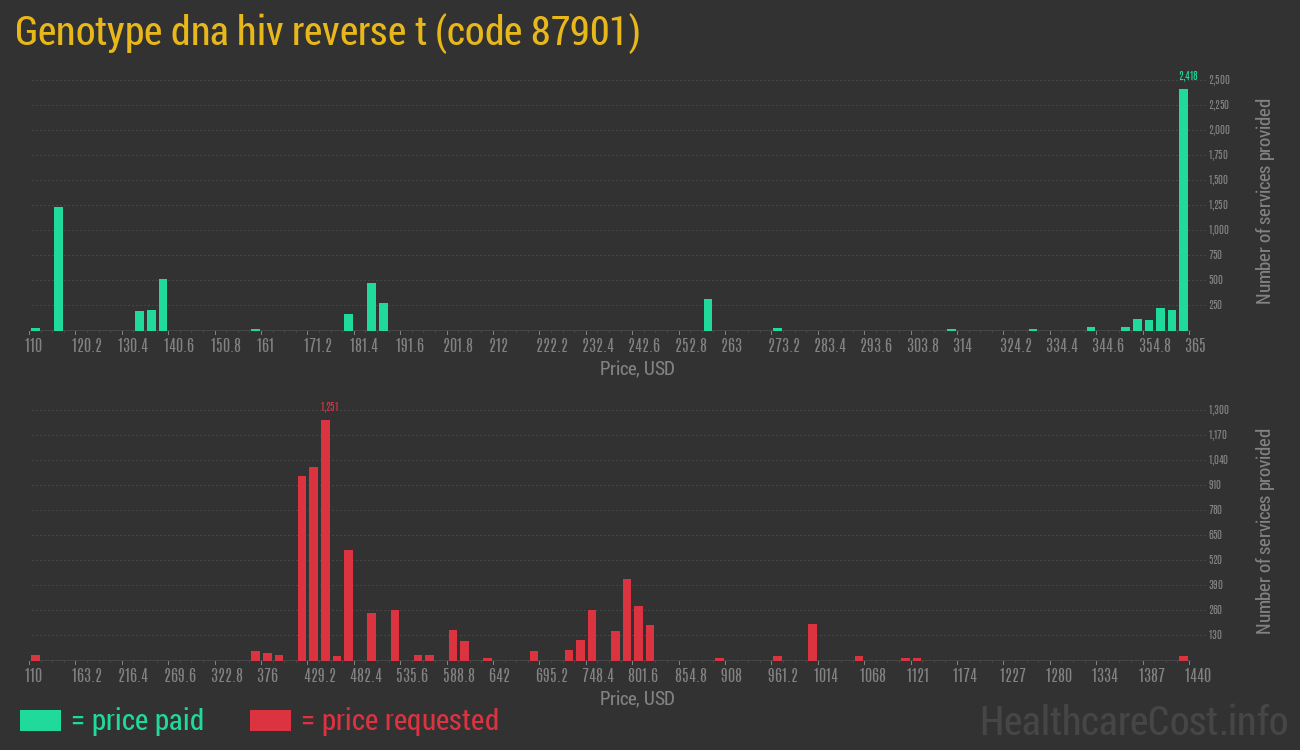Image resolution: width=1300 pixels, height=750 pixels.
Task: Select the tallest red bar labeled 1,251
Action: pos(326,540)
